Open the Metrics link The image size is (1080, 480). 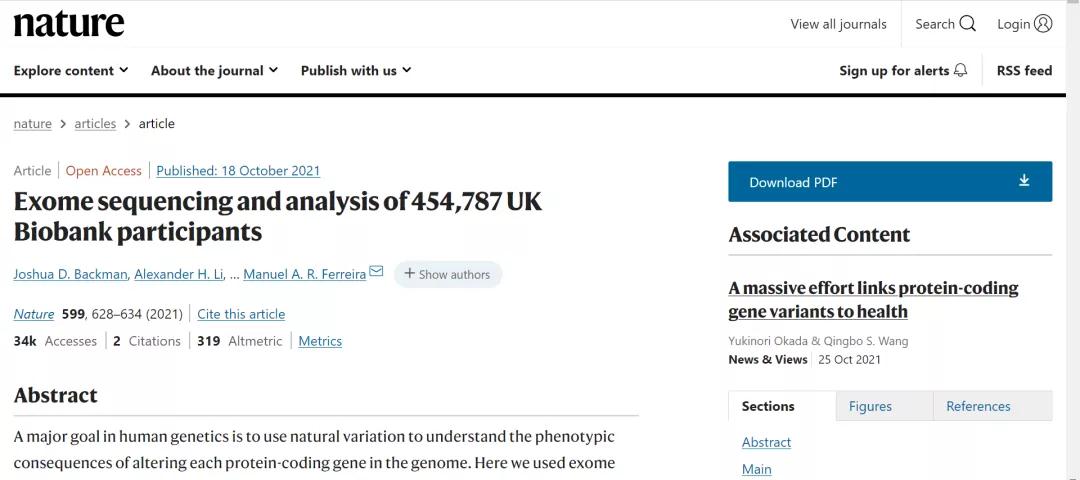320,341
